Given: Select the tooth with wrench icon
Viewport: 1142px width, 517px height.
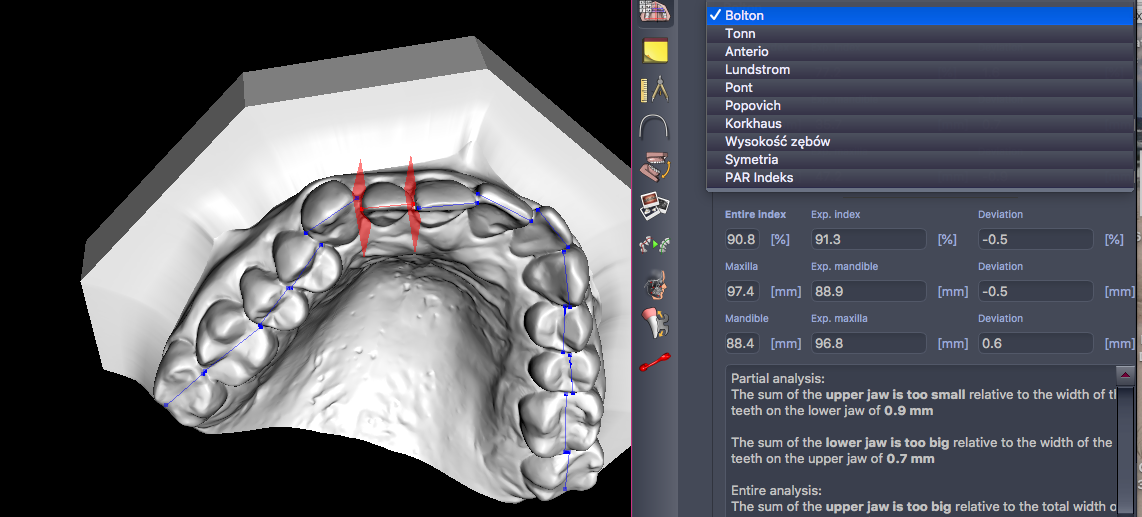Looking at the screenshot, I should (655, 322).
